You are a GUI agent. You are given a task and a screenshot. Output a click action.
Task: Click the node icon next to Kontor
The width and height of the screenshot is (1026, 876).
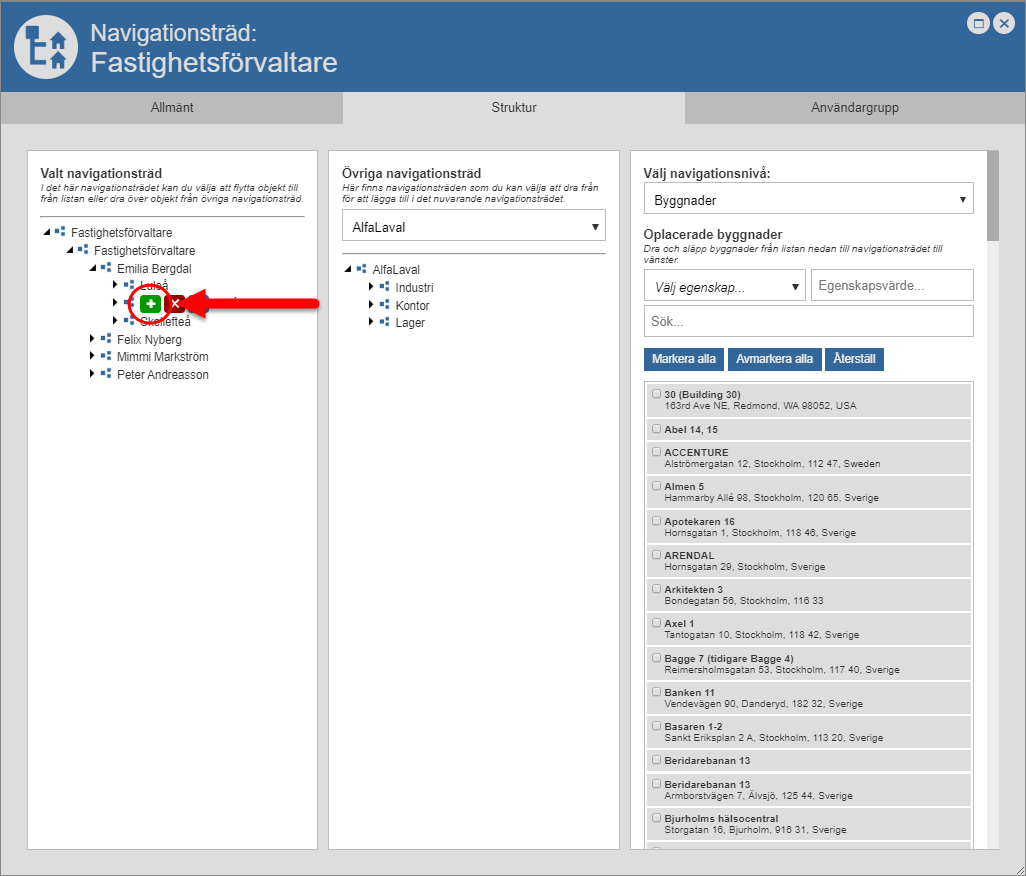384,304
